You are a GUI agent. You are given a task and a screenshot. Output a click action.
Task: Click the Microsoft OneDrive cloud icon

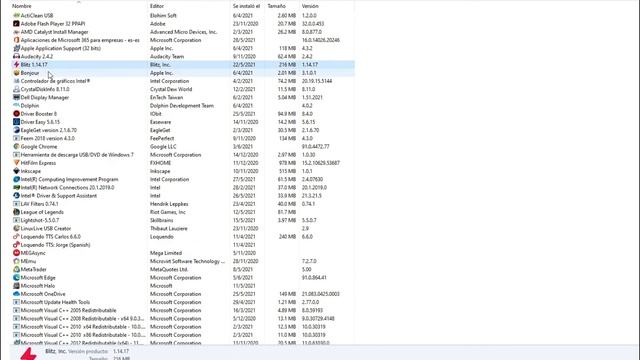click(x=16, y=294)
